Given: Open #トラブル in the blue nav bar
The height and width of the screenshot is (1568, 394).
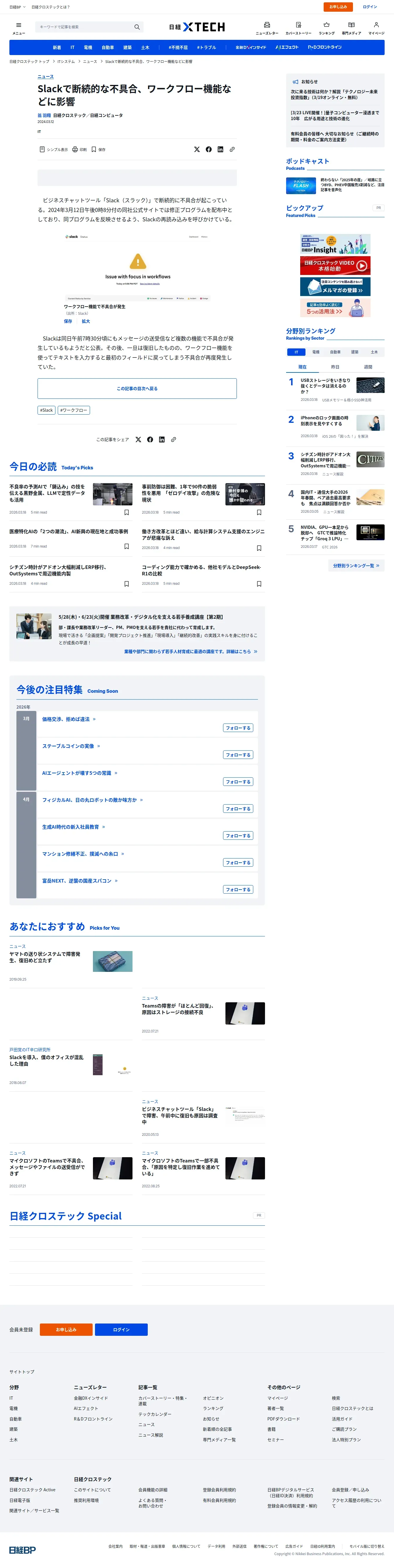Looking at the screenshot, I should (x=206, y=47).
